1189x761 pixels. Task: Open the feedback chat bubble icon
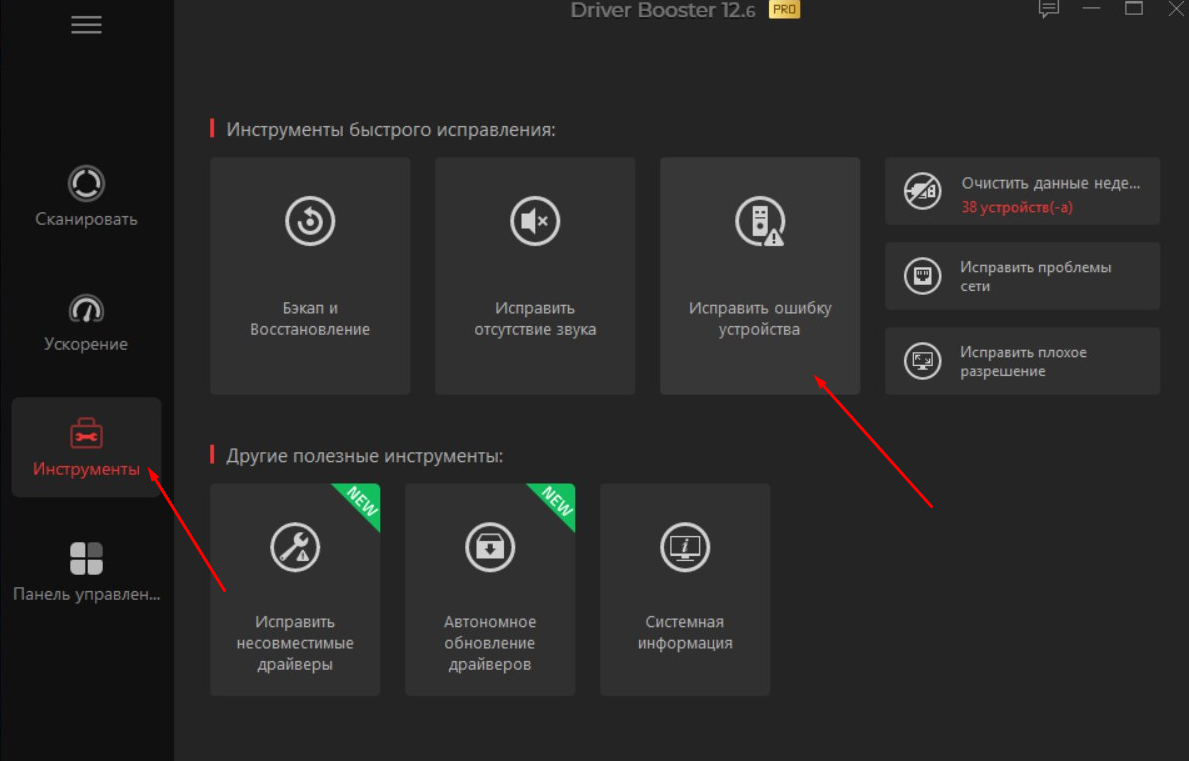(1049, 9)
